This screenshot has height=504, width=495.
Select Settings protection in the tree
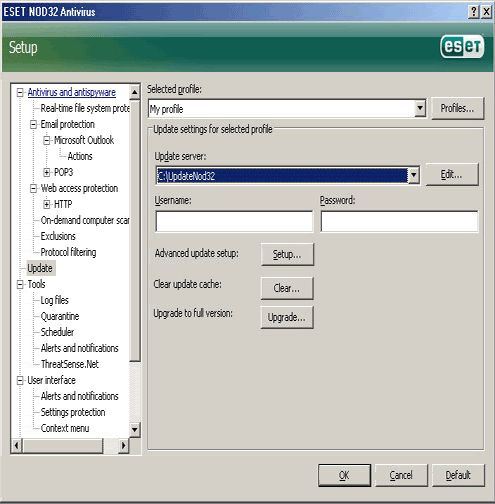[x=73, y=412]
